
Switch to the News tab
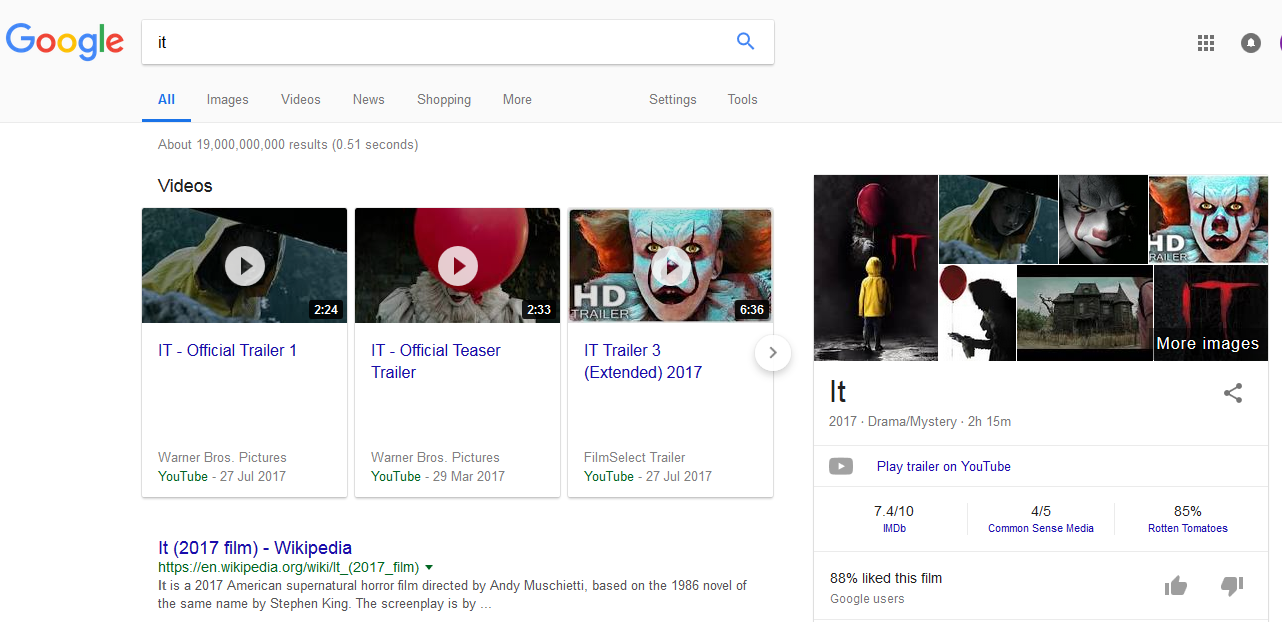[369, 99]
